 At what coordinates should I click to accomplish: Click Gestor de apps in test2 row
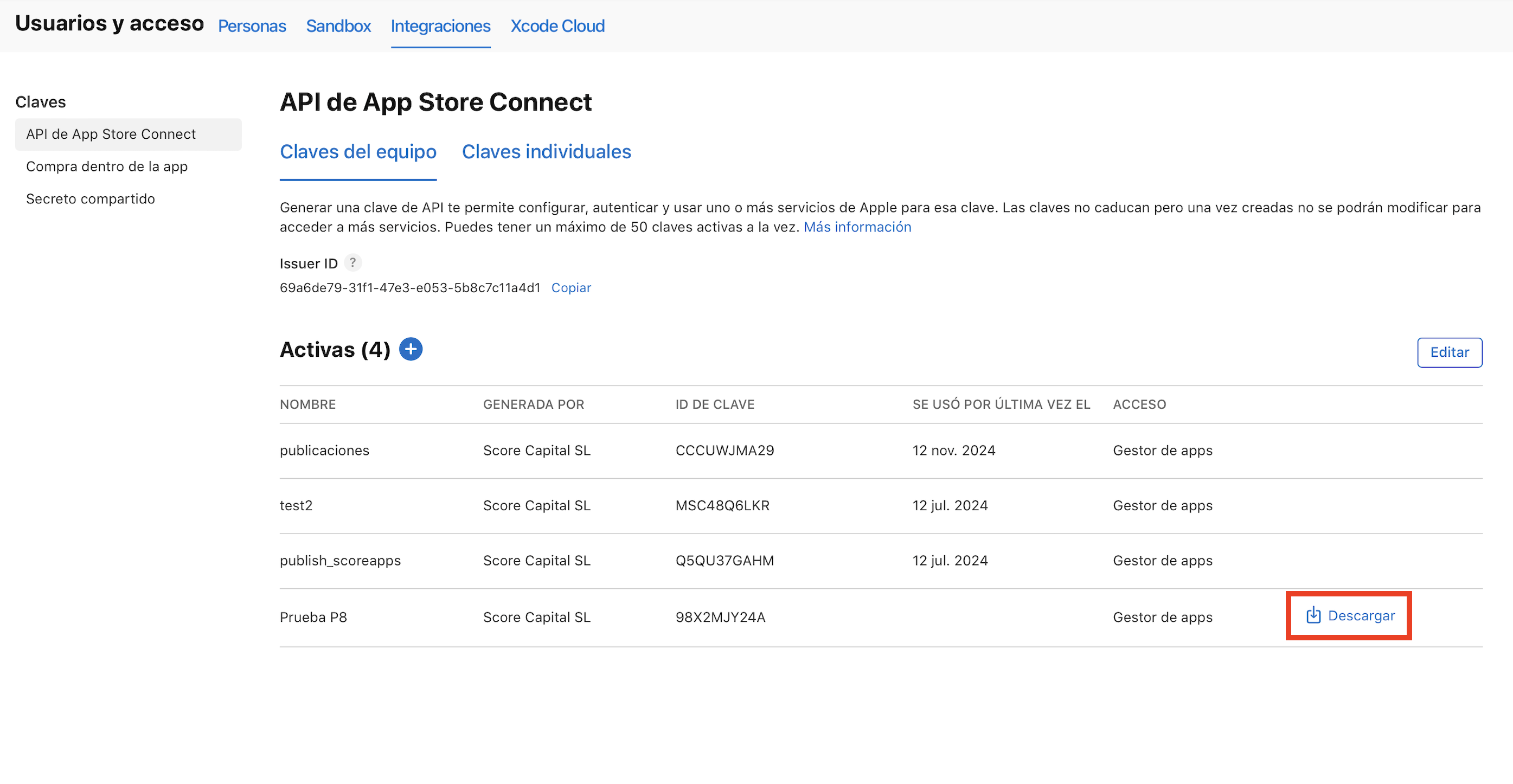[1162, 506]
